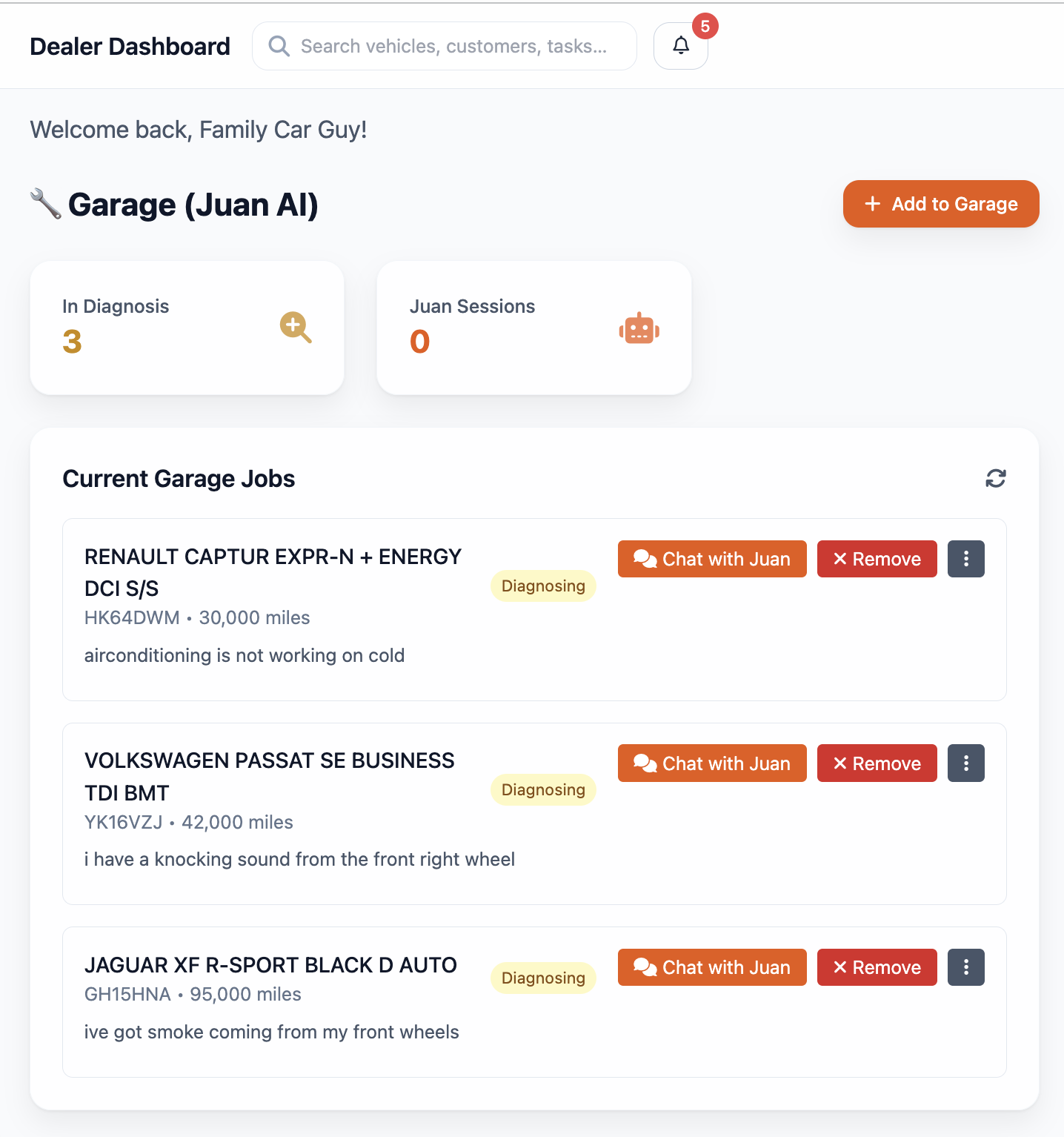The height and width of the screenshot is (1137, 1064).
Task: Open Dealer Dashboard from the header
Action: [130, 46]
